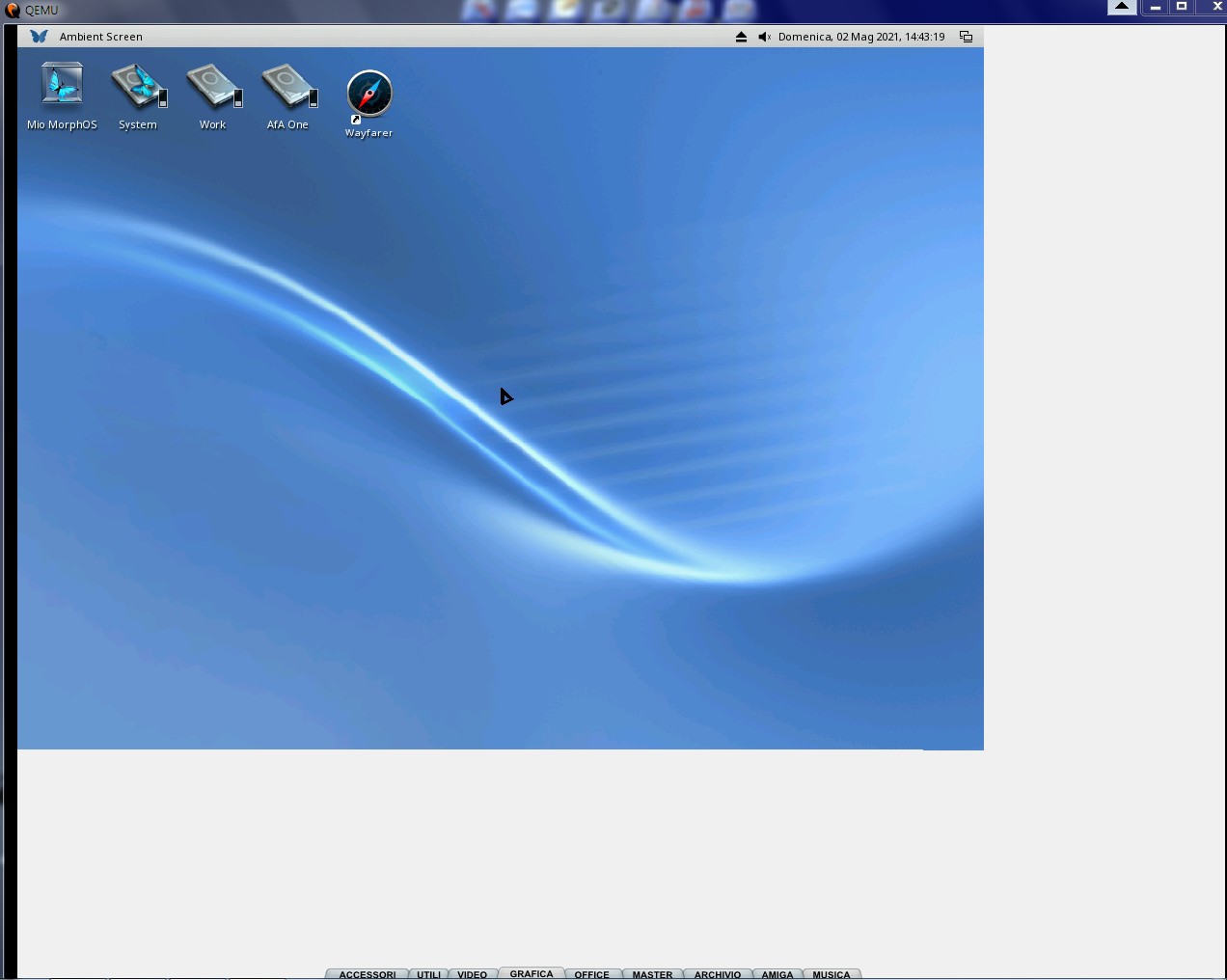The width and height of the screenshot is (1227, 980).
Task: Open the Work drive icon
Action: click(213, 86)
